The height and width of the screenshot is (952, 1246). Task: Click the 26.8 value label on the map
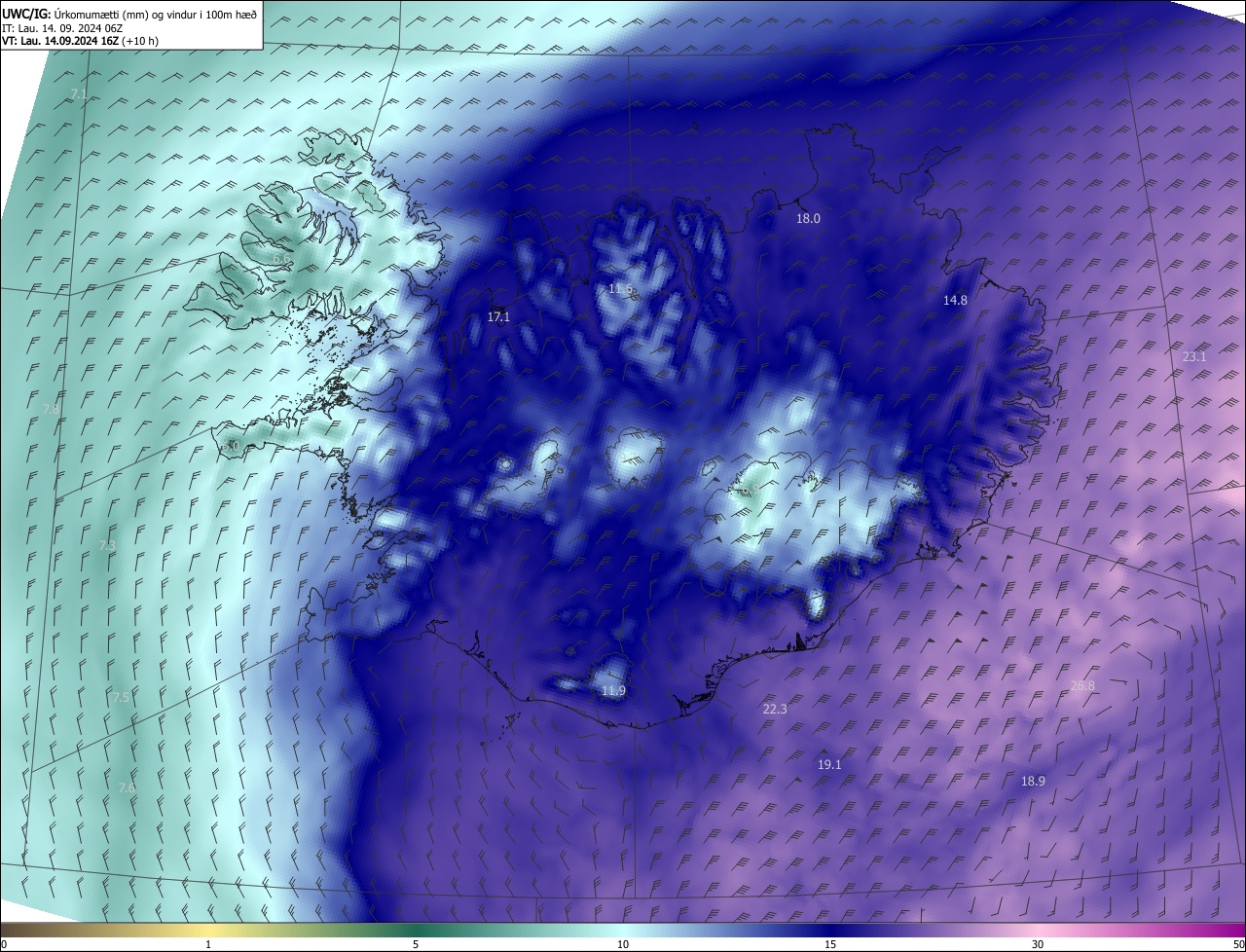click(1082, 685)
